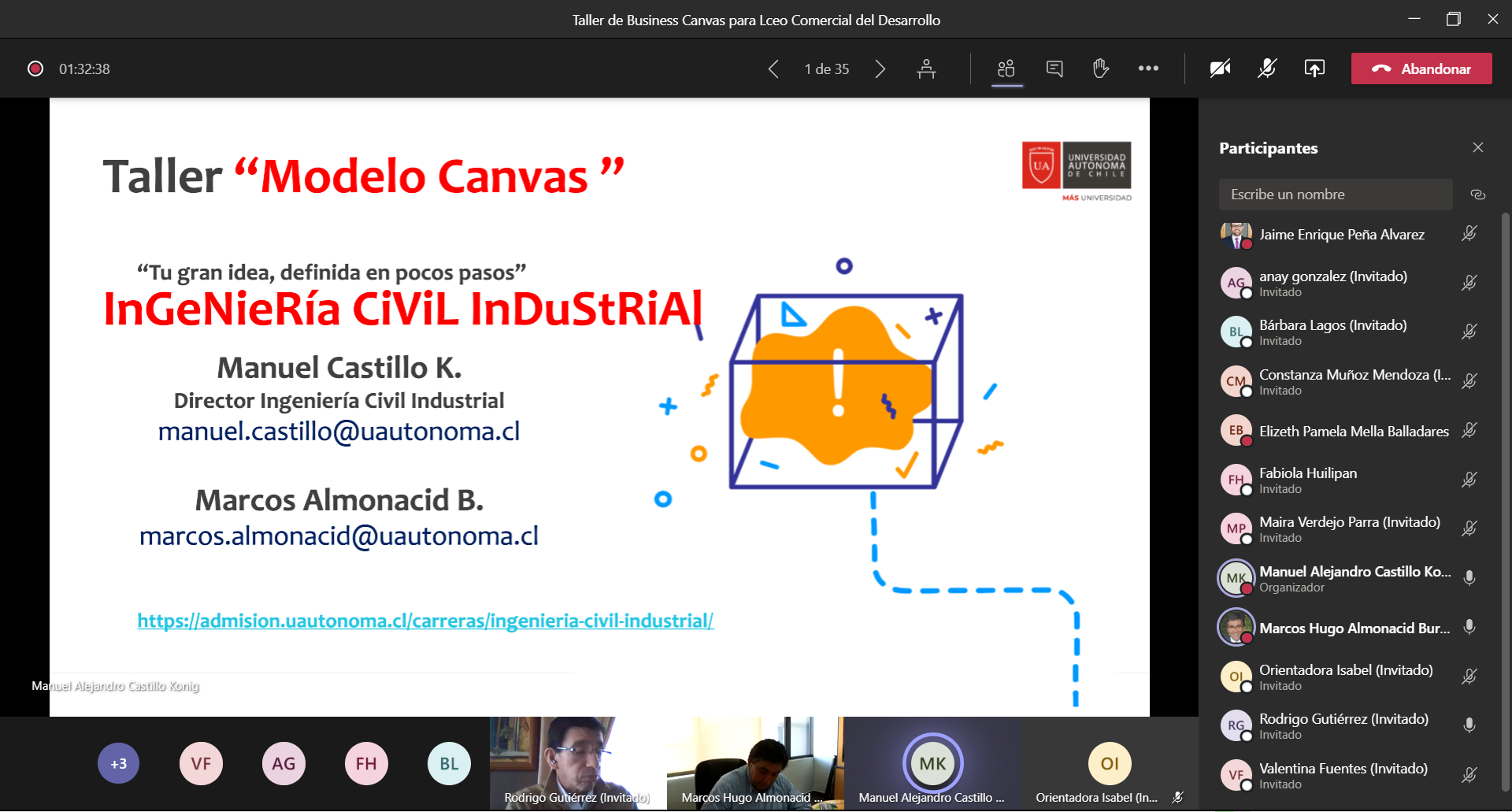Select Marcos Hugo Almonacid video tile
This screenshot has width=1512, height=812.
point(755,763)
